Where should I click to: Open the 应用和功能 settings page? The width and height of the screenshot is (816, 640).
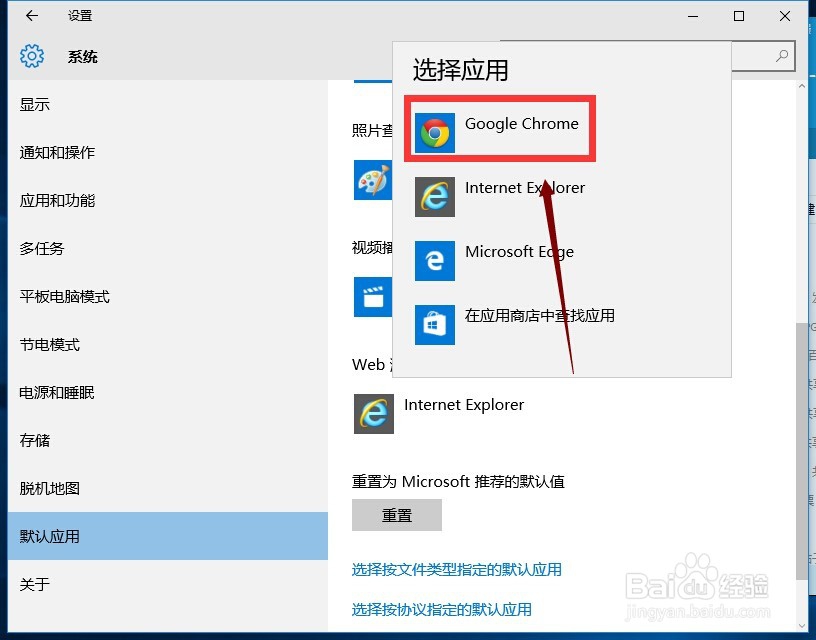tap(168, 200)
